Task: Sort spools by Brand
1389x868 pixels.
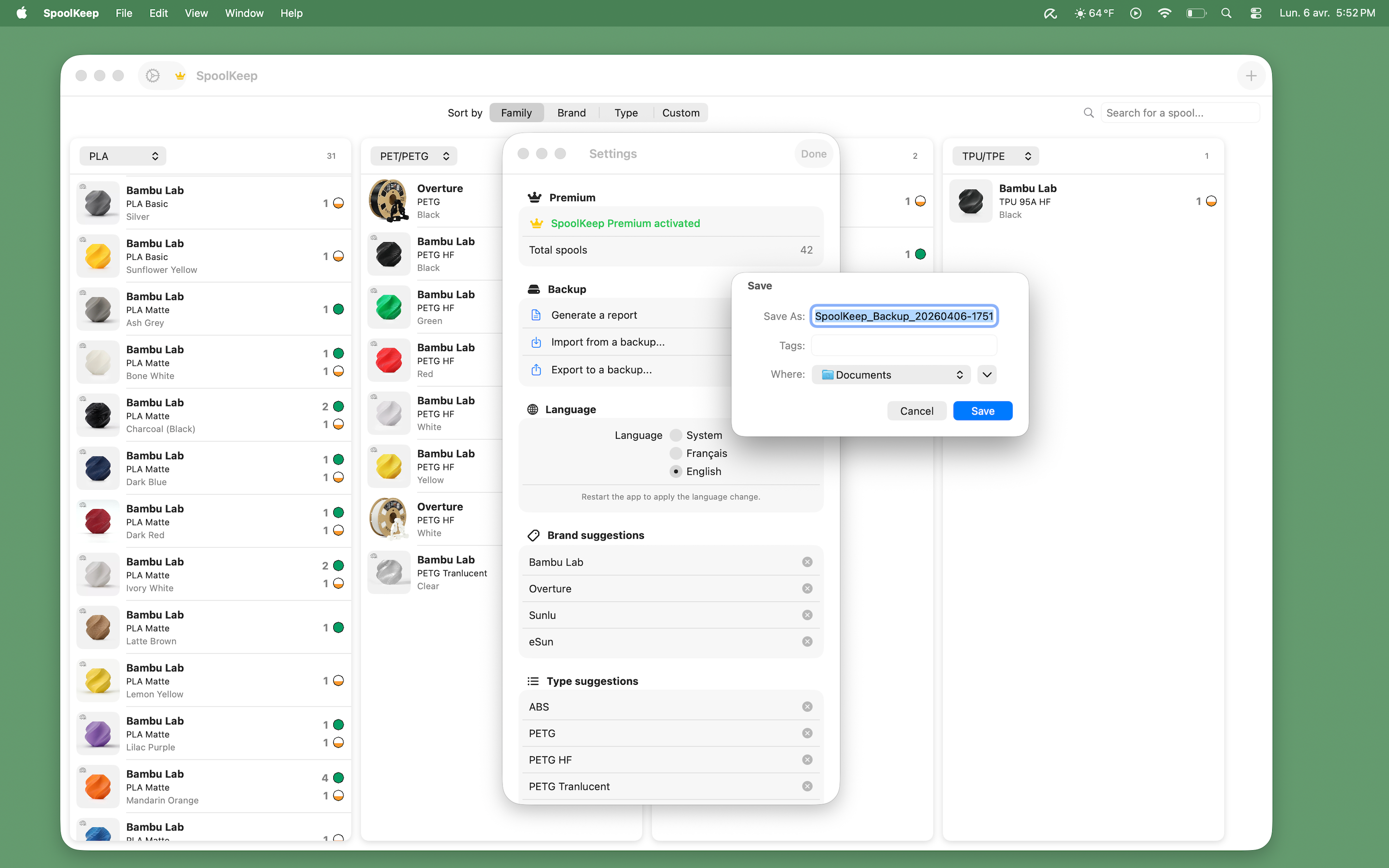Action: pos(572,112)
